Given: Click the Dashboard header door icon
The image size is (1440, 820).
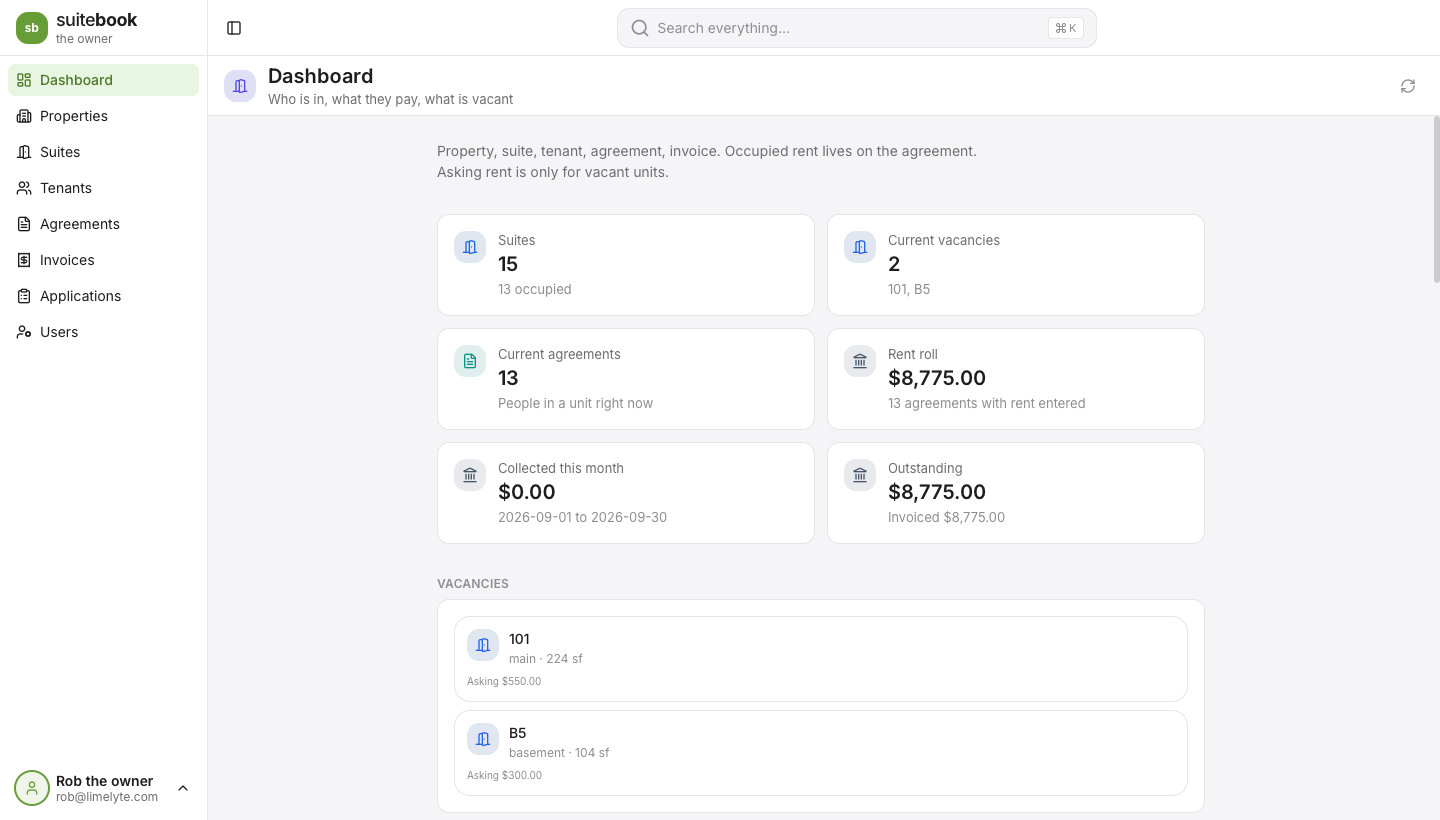Looking at the screenshot, I should 240,86.
